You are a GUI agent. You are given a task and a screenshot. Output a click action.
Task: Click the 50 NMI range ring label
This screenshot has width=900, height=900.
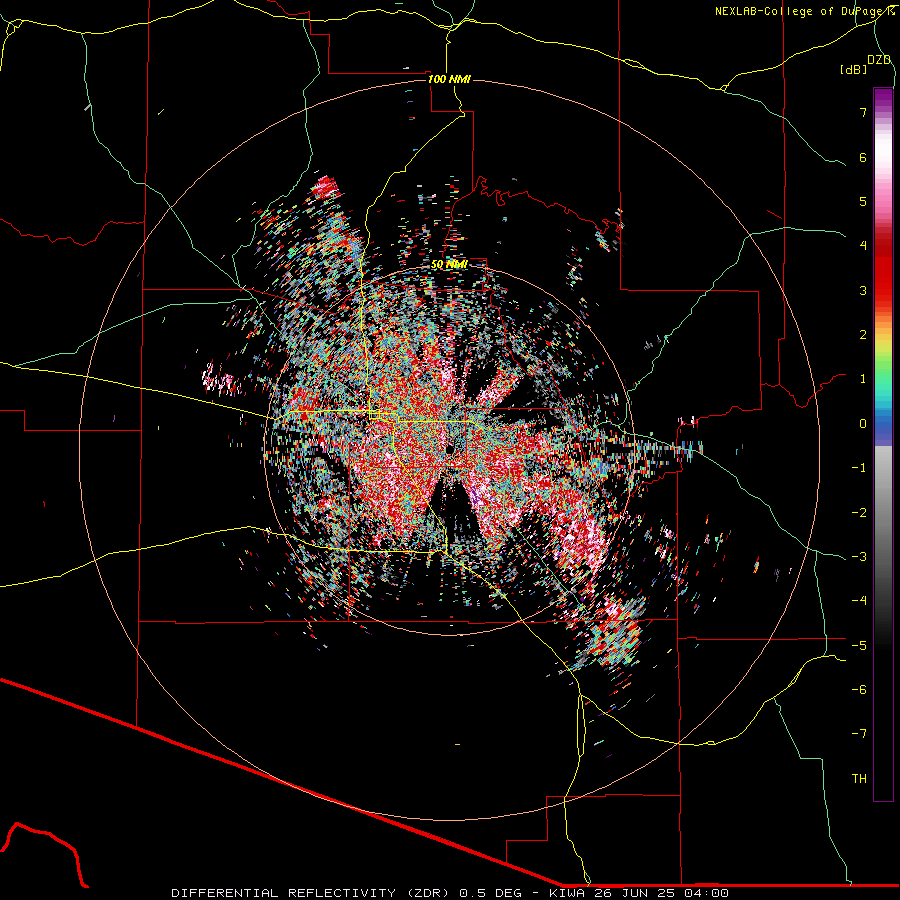(449, 265)
